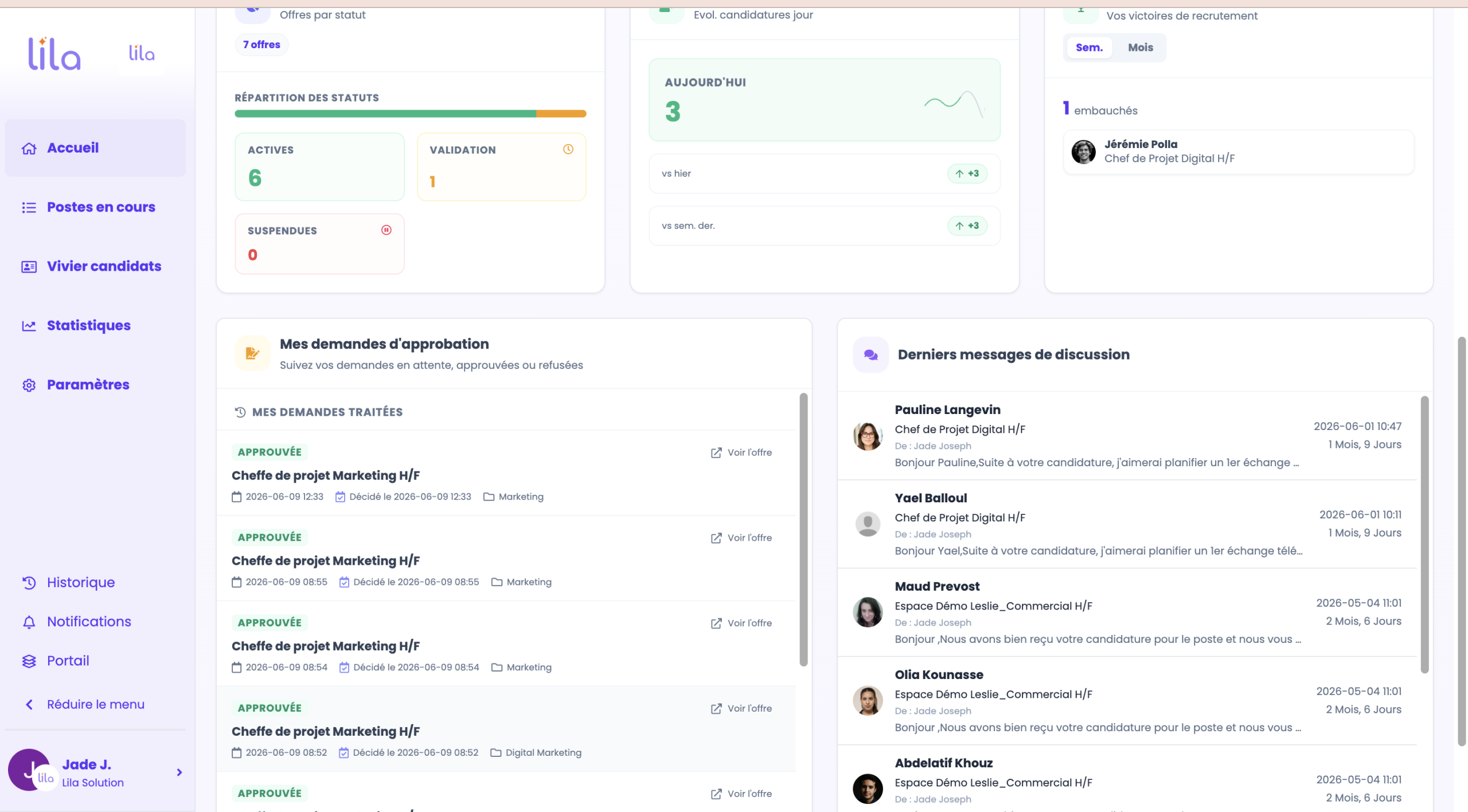Open Abdelatif Khouz's message

[1127, 779]
